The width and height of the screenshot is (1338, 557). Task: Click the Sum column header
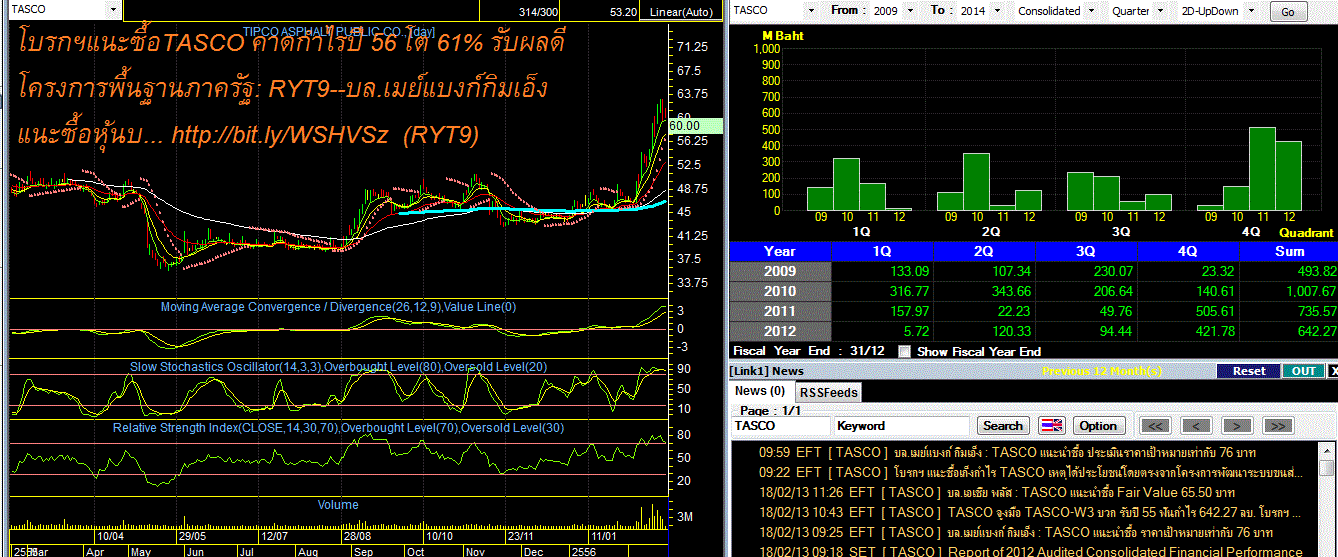1291,251
